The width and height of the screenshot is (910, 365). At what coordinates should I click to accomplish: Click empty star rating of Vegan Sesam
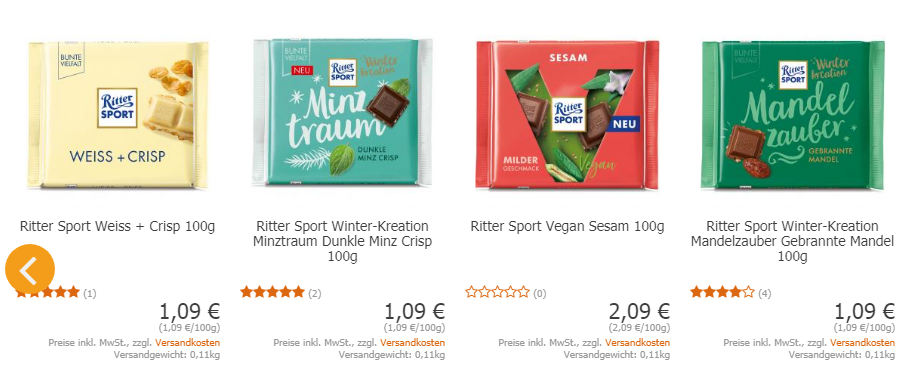click(x=497, y=292)
